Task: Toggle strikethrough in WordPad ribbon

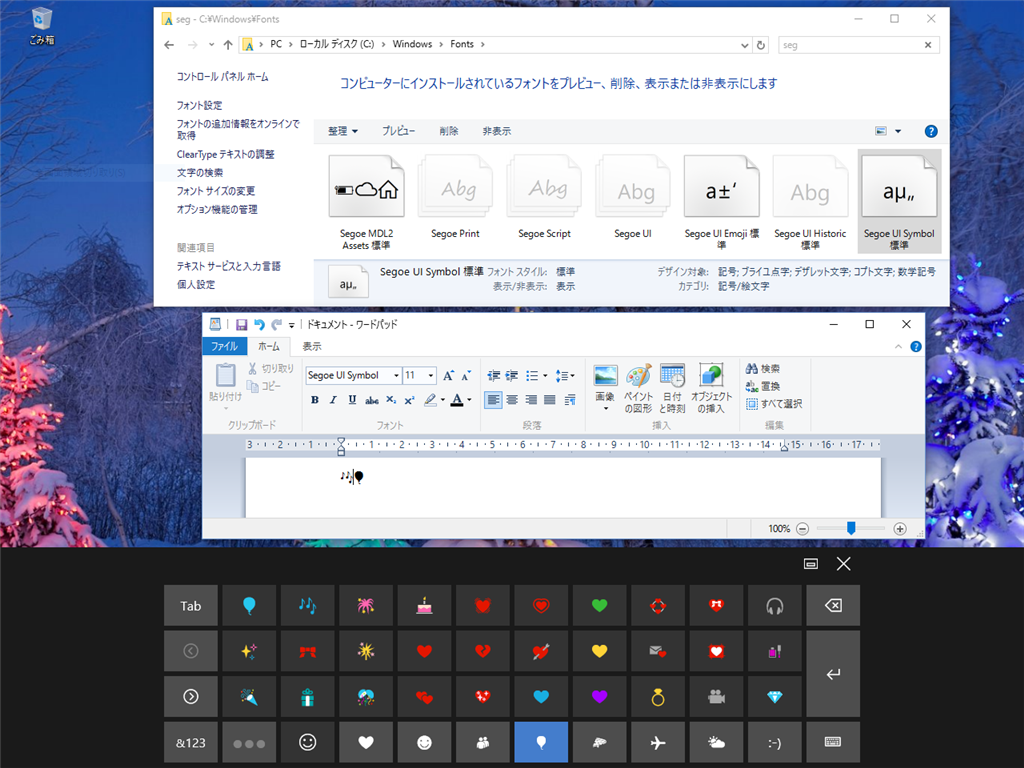Action: click(x=372, y=400)
